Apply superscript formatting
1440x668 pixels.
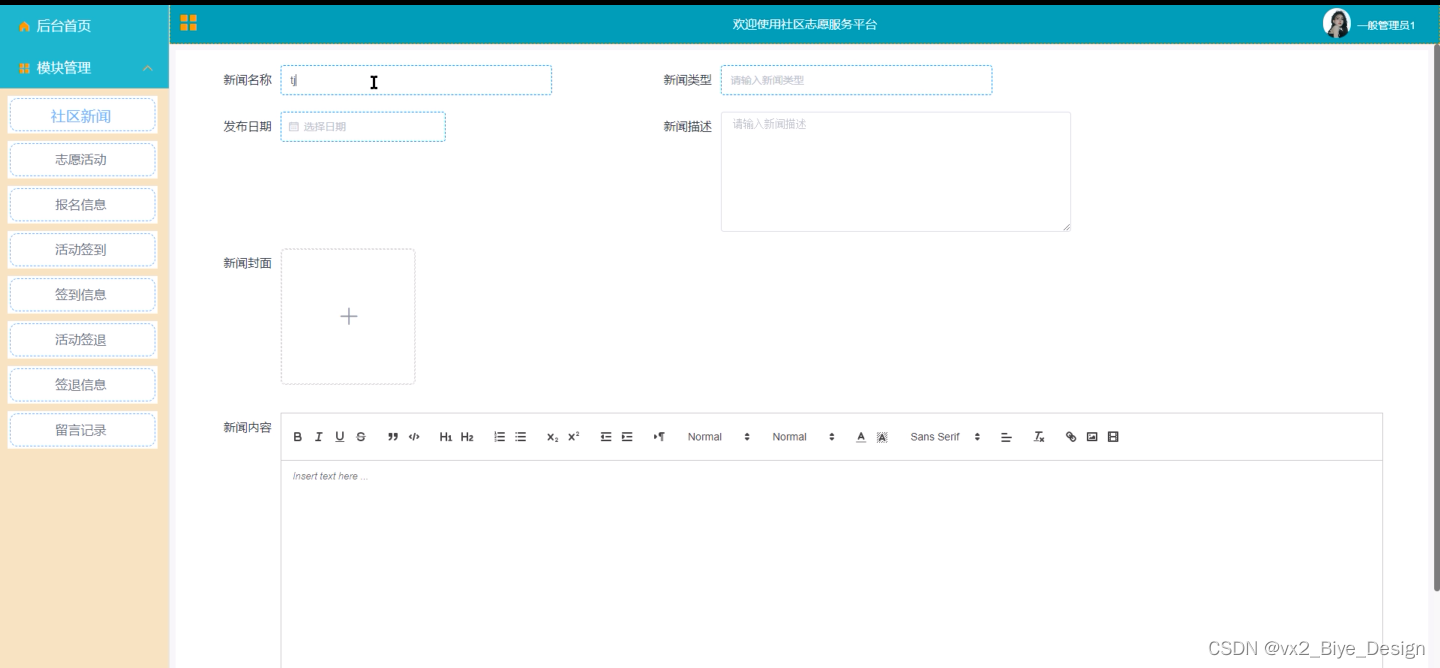click(573, 437)
